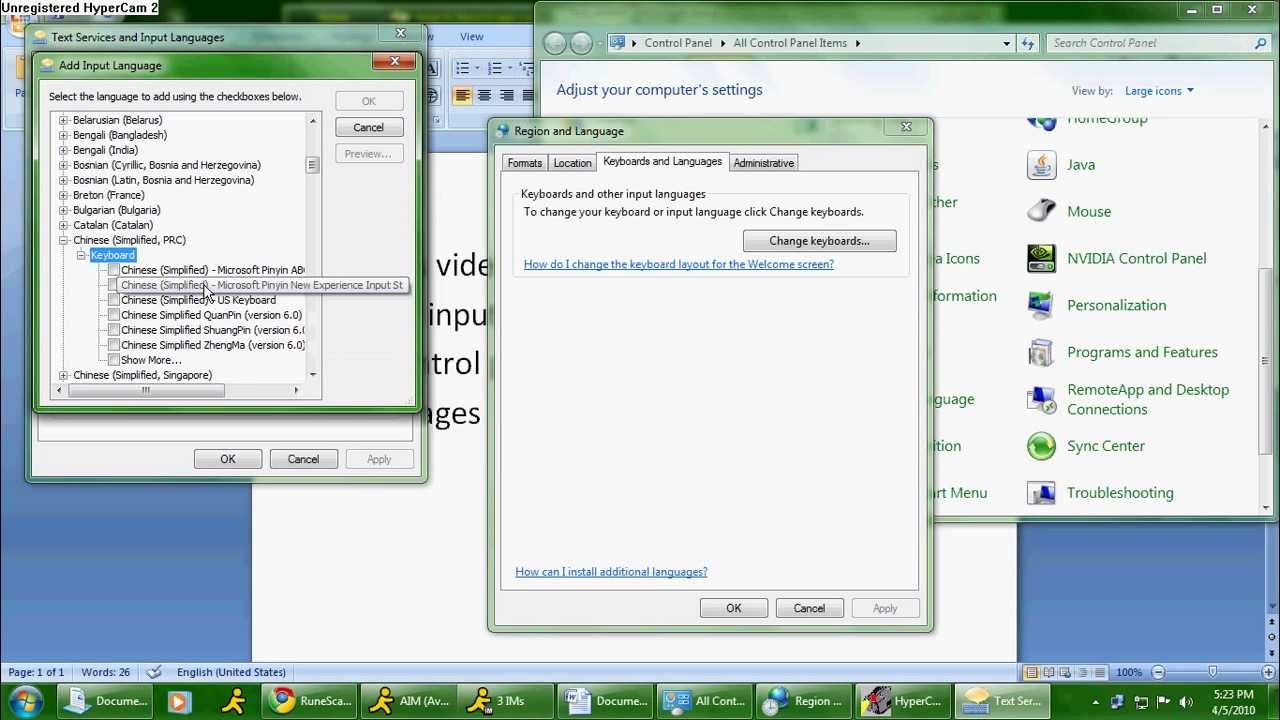Check Chinese Simplified QuanPin checkbox
Screen dimensions: 1280x720
pos(114,315)
